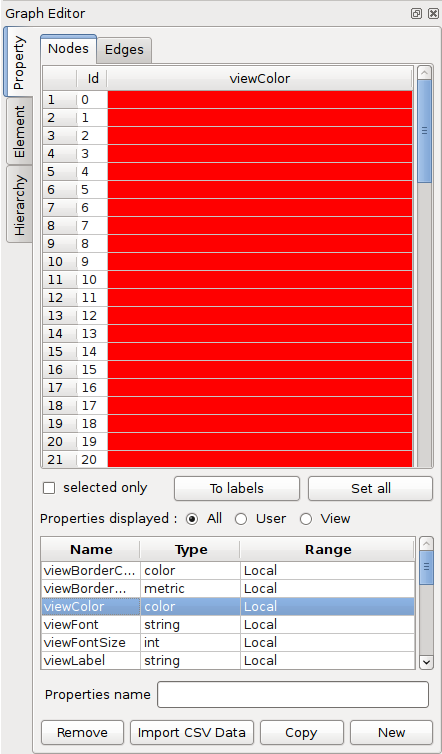Select the User properties radio button
This screenshot has height=754, width=442.
point(240,519)
